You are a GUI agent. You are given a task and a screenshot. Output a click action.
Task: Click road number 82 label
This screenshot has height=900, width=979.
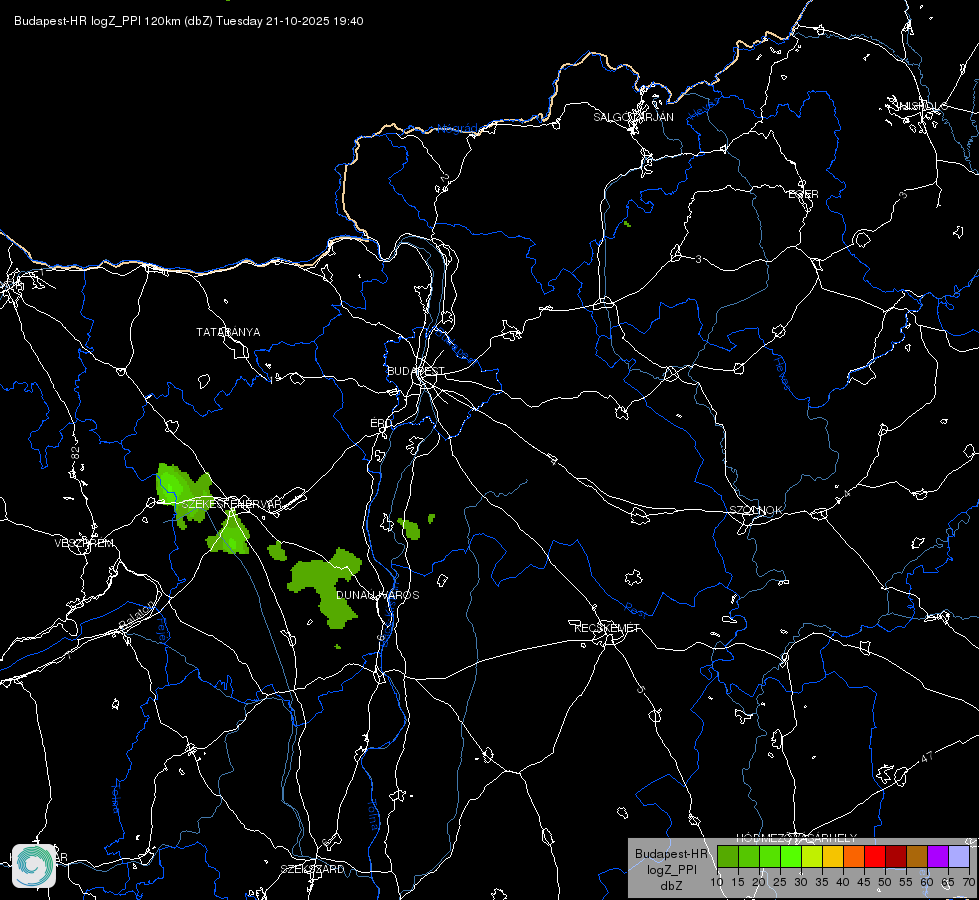(76, 453)
